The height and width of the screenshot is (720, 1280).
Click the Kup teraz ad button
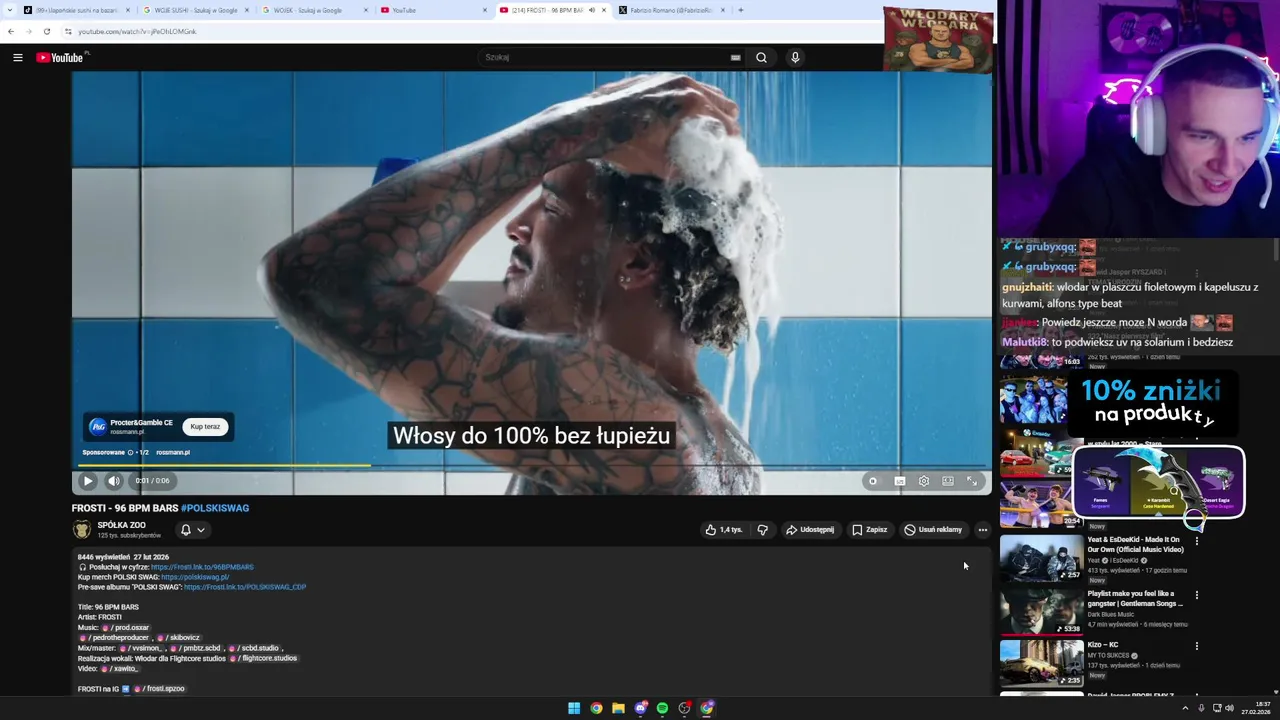pos(205,427)
